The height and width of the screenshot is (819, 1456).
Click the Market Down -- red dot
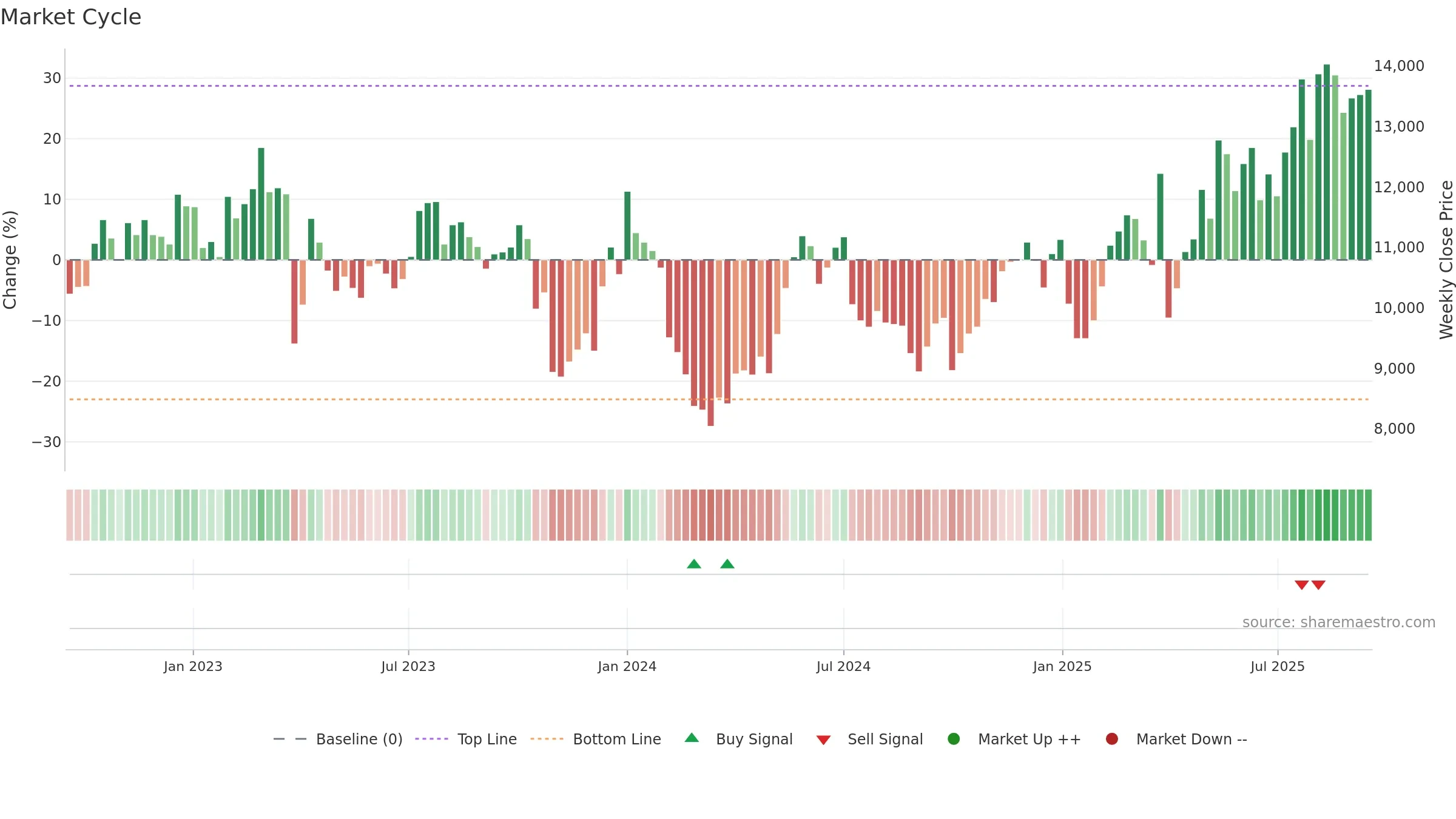(x=1112, y=739)
